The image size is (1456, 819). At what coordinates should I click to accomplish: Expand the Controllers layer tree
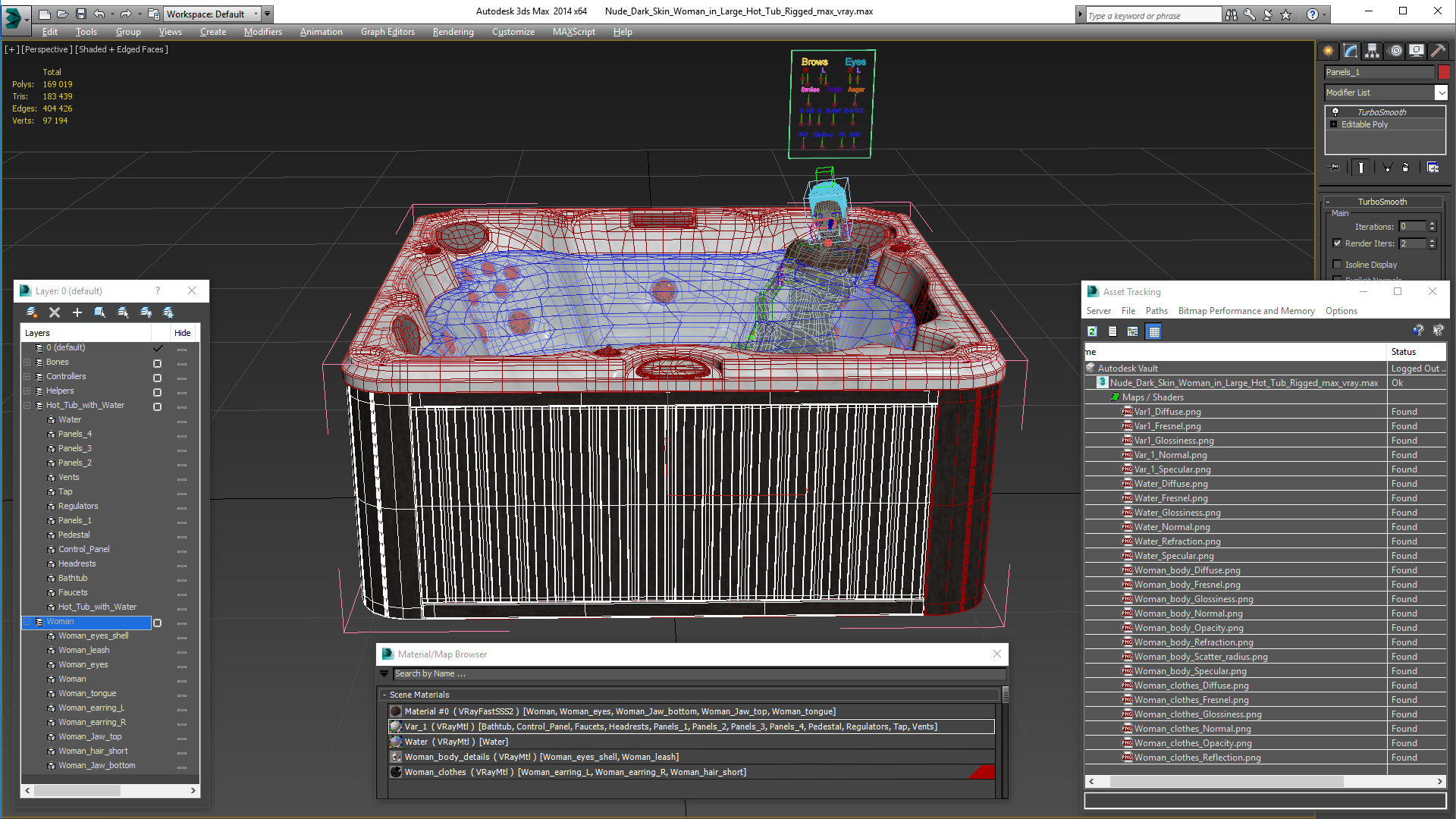(27, 377)
